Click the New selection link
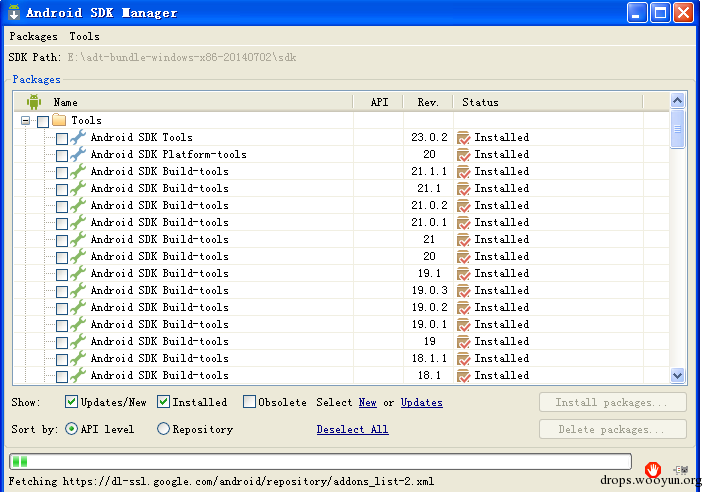706x492 pixels. pyautogui.click(x=367, y=402)
